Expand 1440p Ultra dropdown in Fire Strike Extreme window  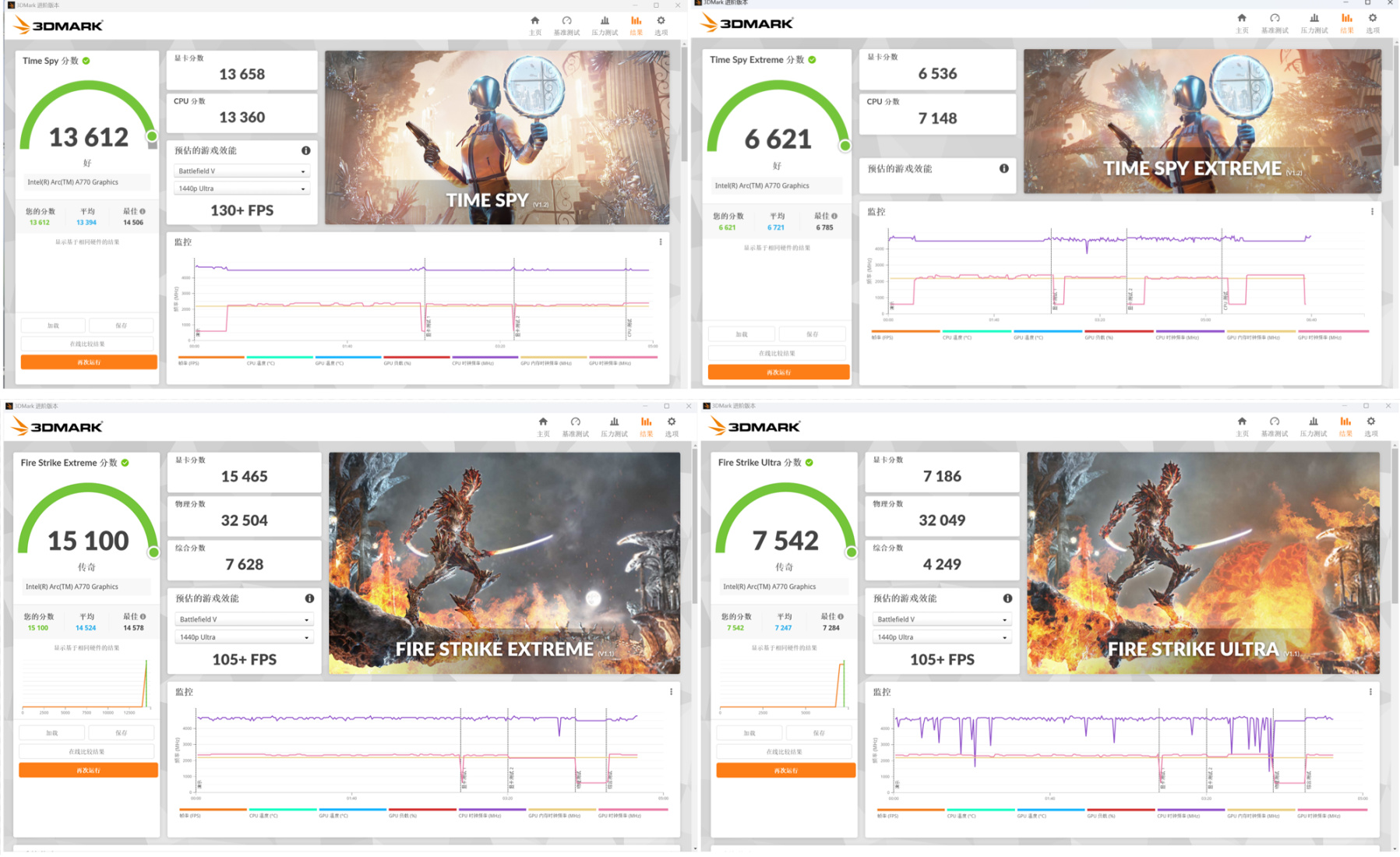click(245, 637)
